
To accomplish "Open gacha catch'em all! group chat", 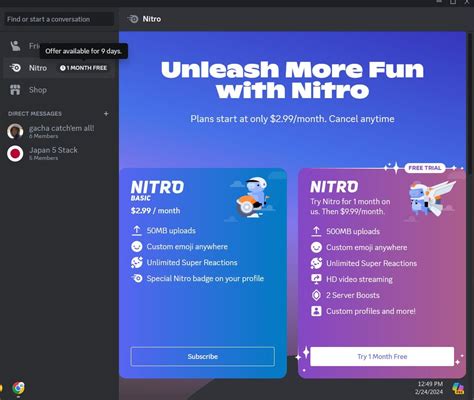I will tap(59, 131).
